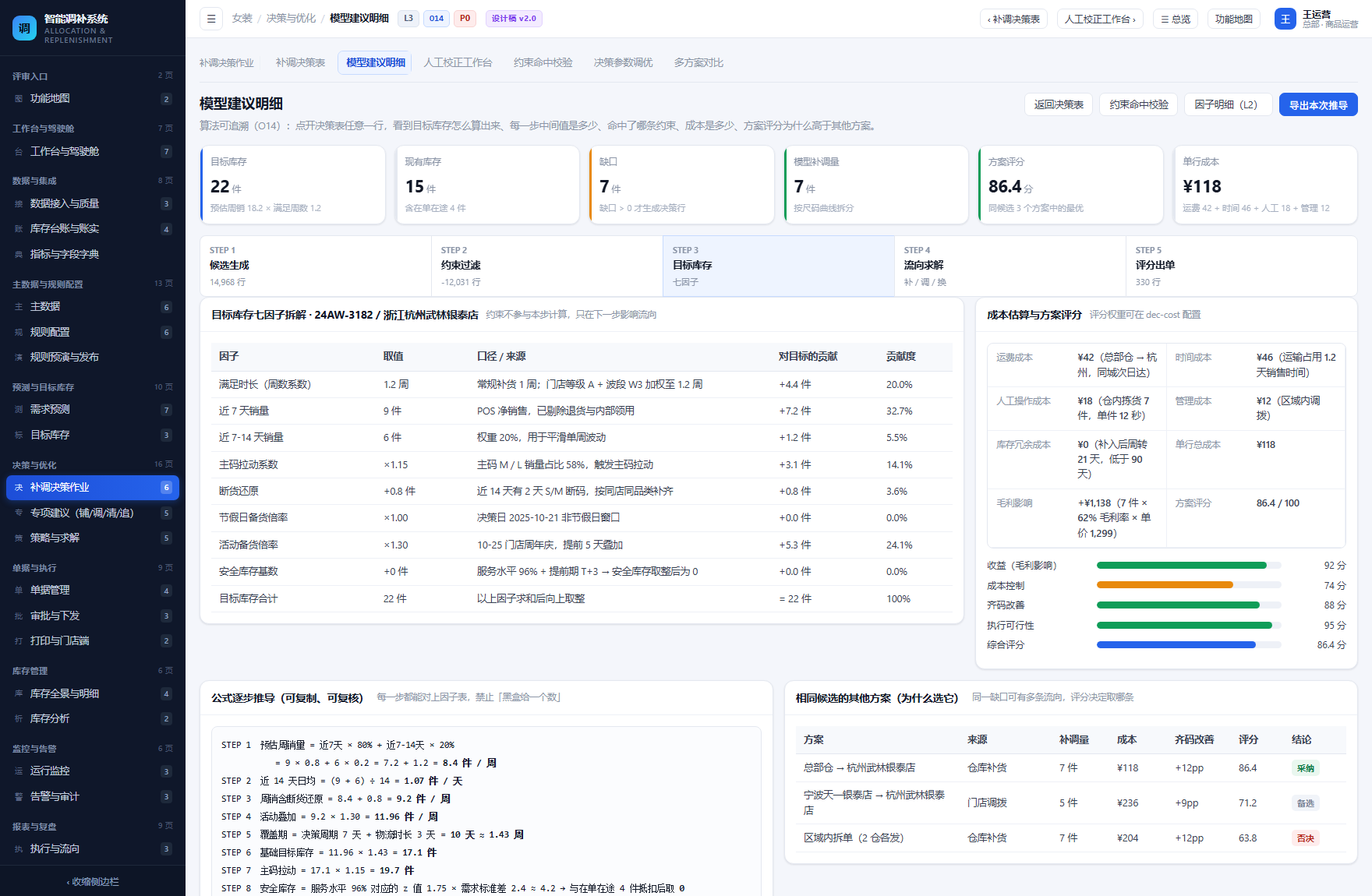The height and width of the screenshot is (896, 1372).
Task: Expand the 人工校正工作台 top dropdown
Action: point(1100,19)
